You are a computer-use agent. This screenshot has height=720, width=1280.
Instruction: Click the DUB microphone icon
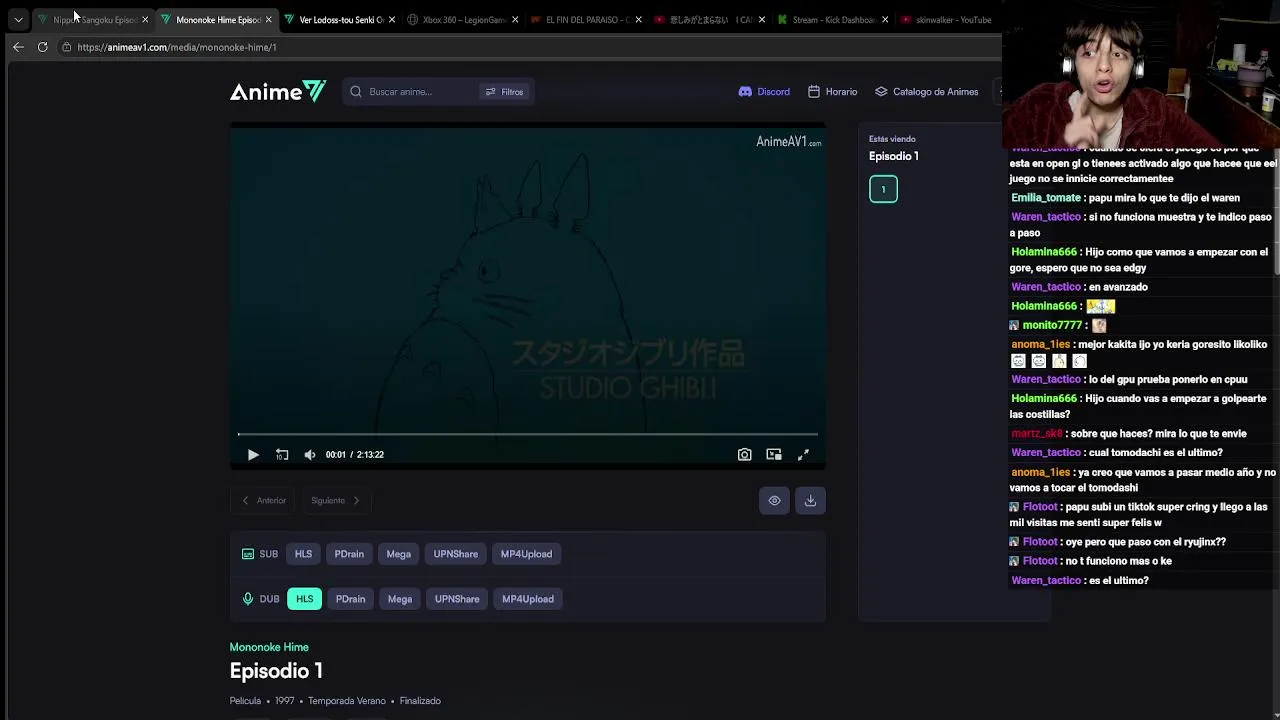tap(248, 599)
